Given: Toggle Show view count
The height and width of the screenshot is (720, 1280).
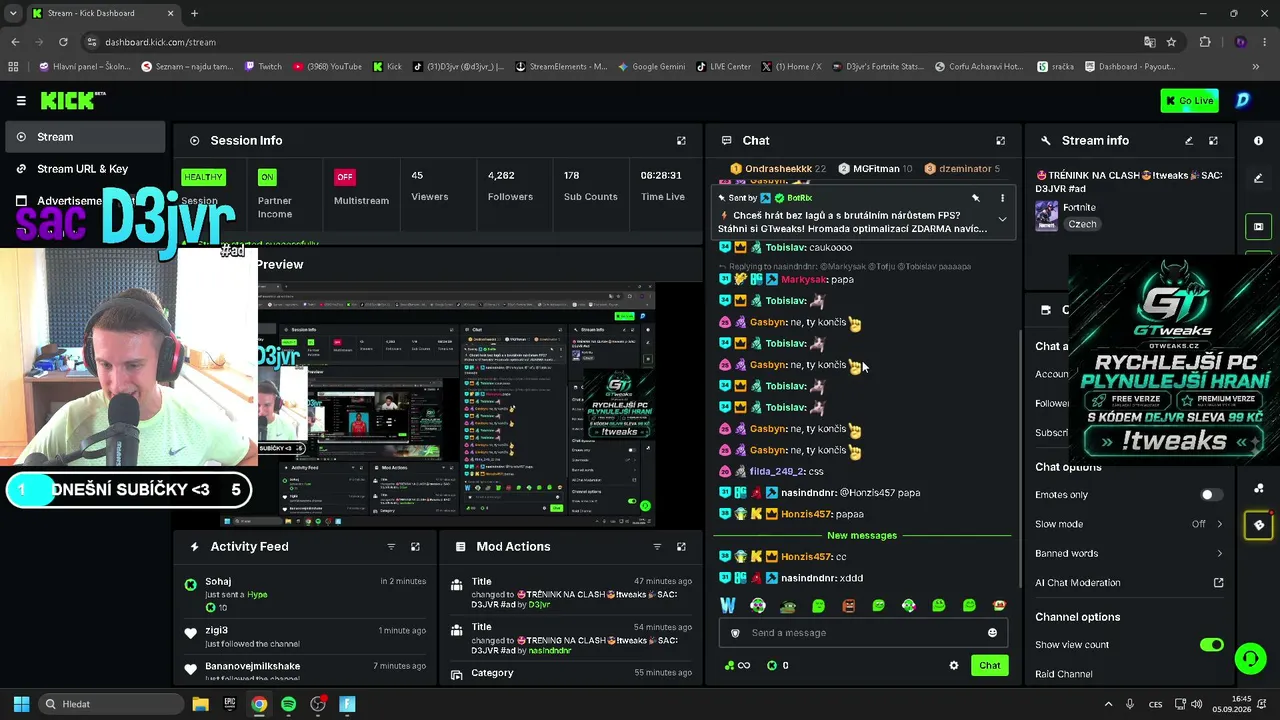Looking at the screenshot, I should tap(1211, 645).
